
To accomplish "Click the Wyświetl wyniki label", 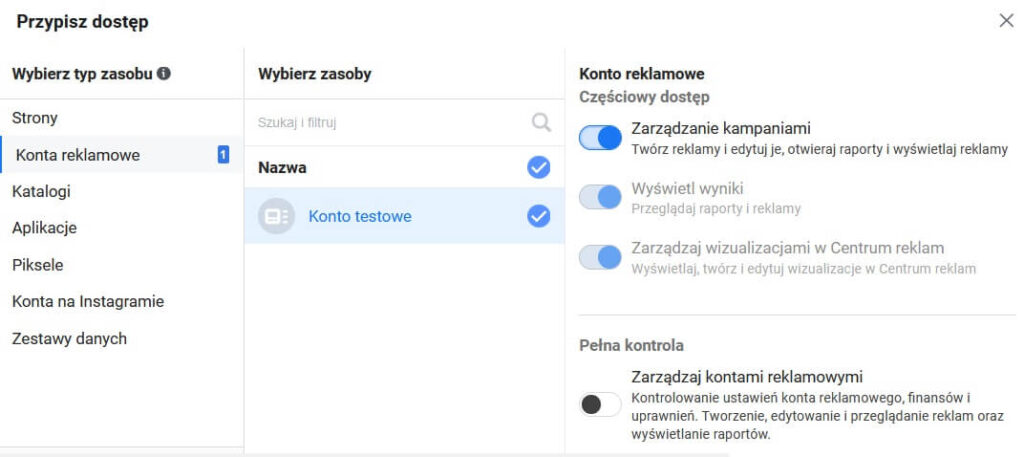I will click(688, 189).
